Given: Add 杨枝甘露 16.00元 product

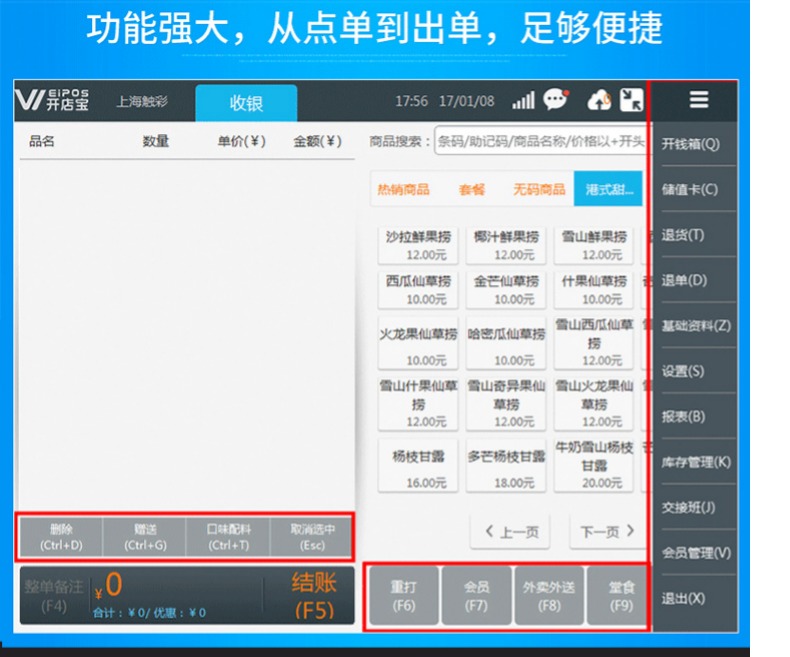Looking at the screenshot, I should 418,466.
